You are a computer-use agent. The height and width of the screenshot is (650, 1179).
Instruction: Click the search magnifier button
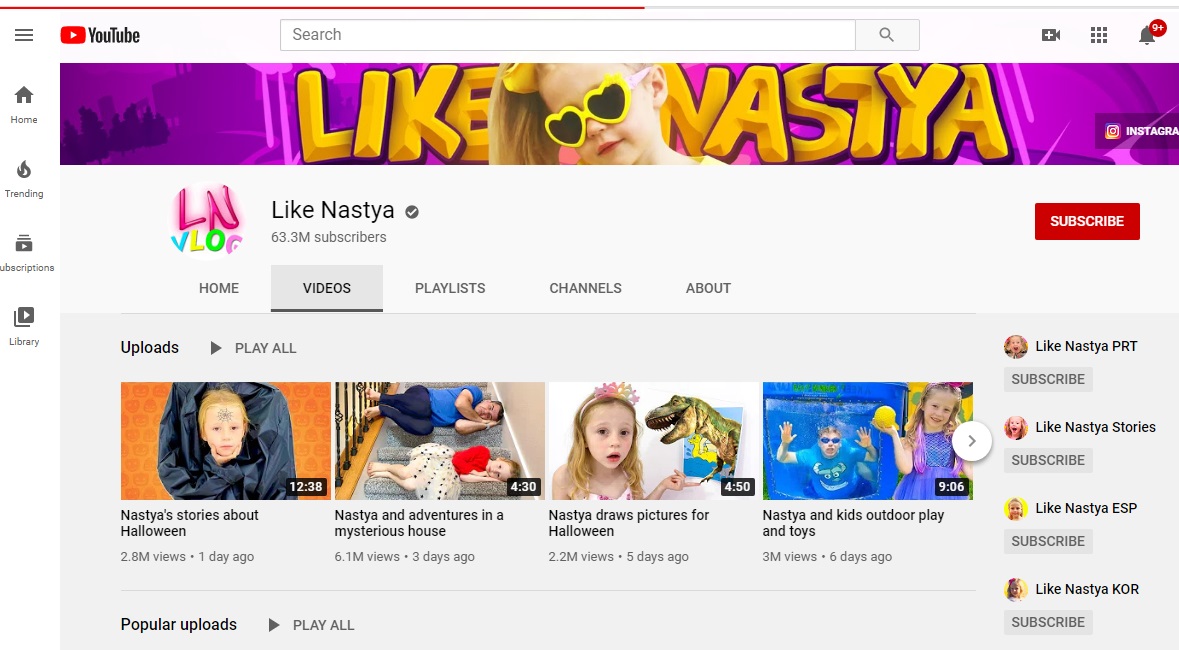point(887,35)
